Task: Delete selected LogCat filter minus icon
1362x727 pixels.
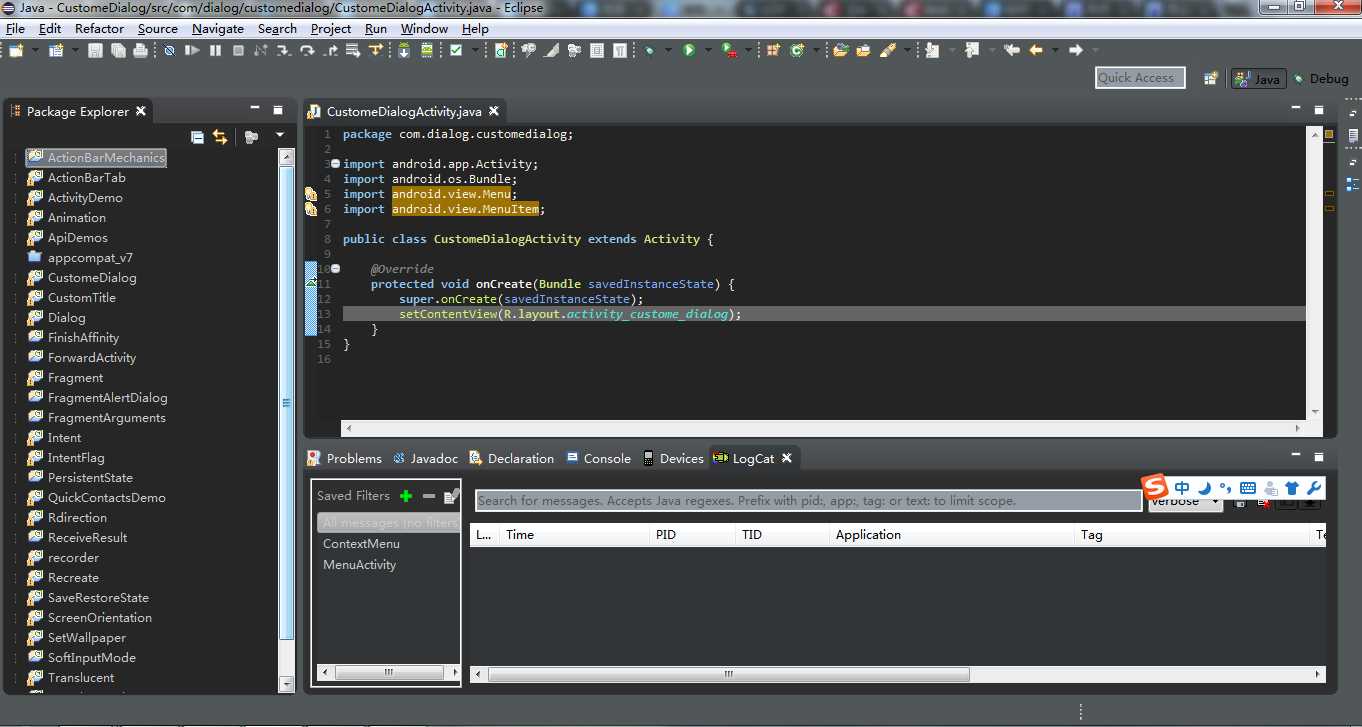Action: (x=429, y=496)
